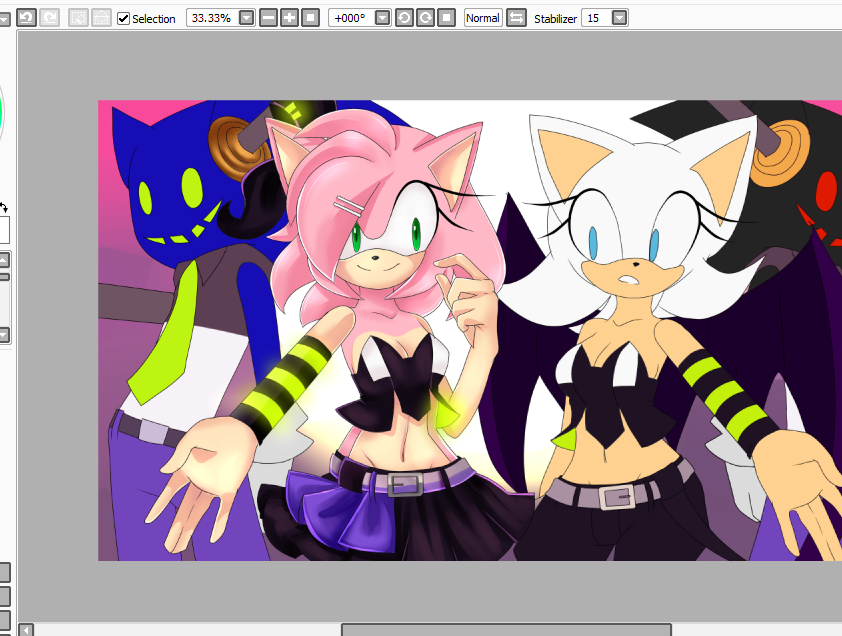Flip the canvas view horizontally
Screen dimensions: 842x636
point(517,18)
